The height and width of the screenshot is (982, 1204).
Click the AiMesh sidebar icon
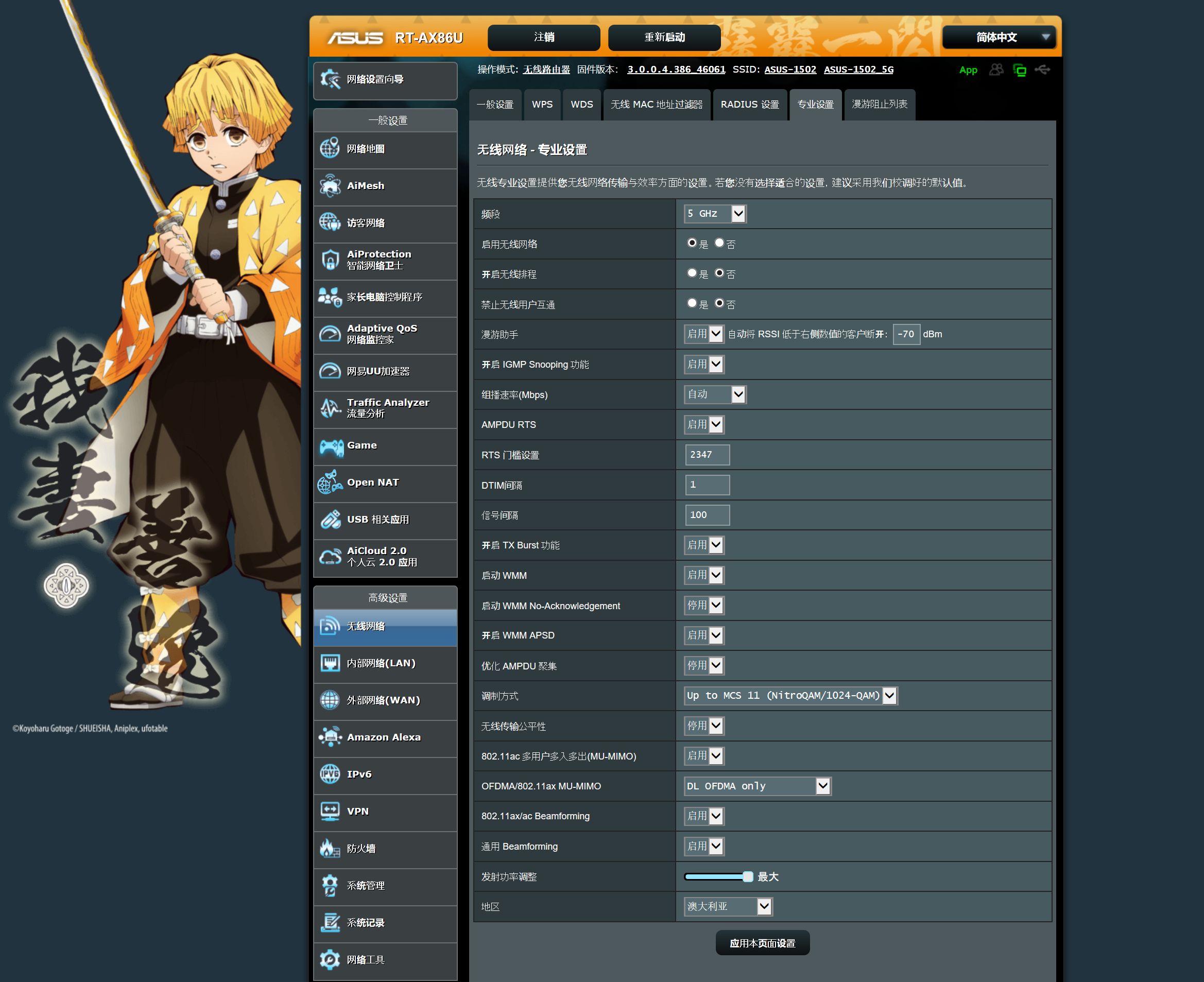pyautogui.click(x=330, y=185)
